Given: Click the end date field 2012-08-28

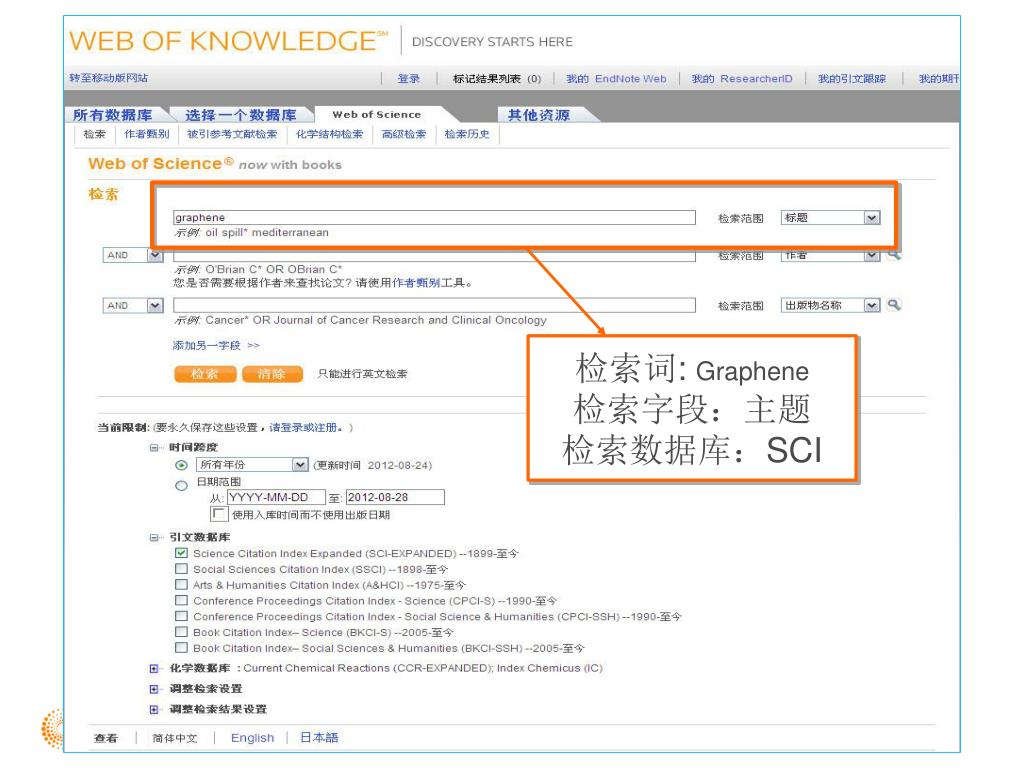Looking at the screenshot, I should (395, 497).
